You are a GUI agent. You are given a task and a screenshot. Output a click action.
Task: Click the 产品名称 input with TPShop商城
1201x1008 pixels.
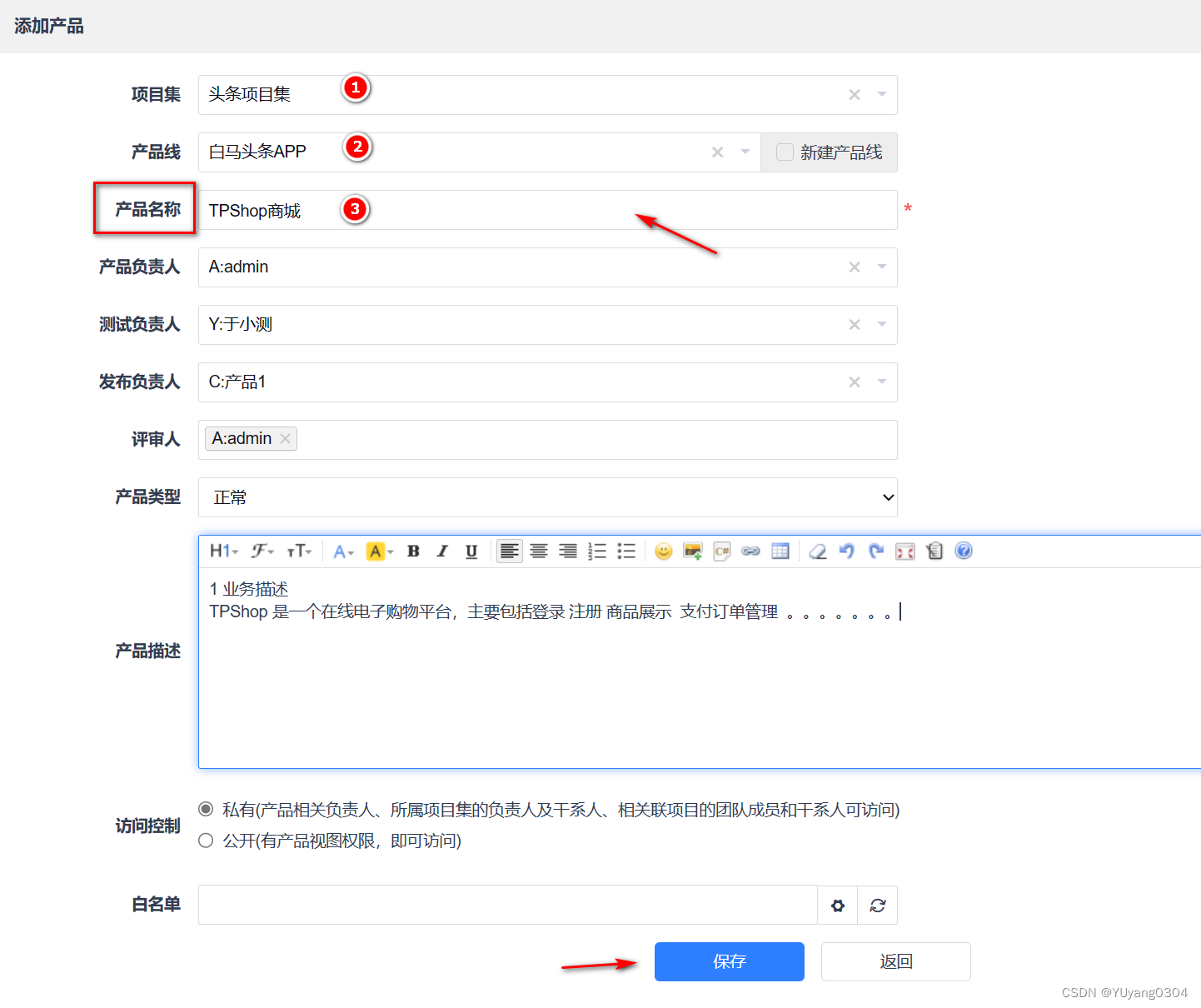[548, 210]
